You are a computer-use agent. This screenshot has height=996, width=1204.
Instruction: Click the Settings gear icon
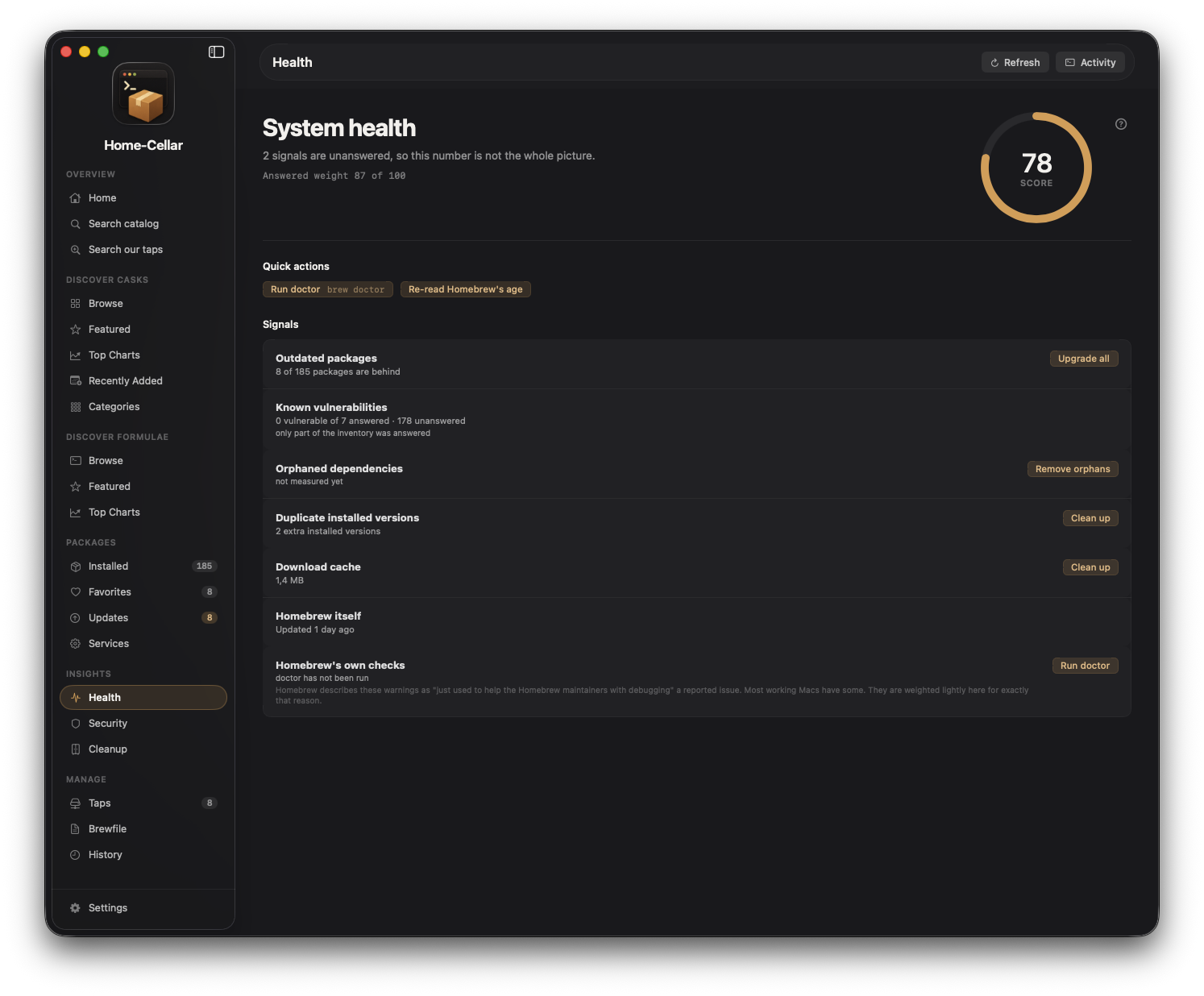click(75, 908)
